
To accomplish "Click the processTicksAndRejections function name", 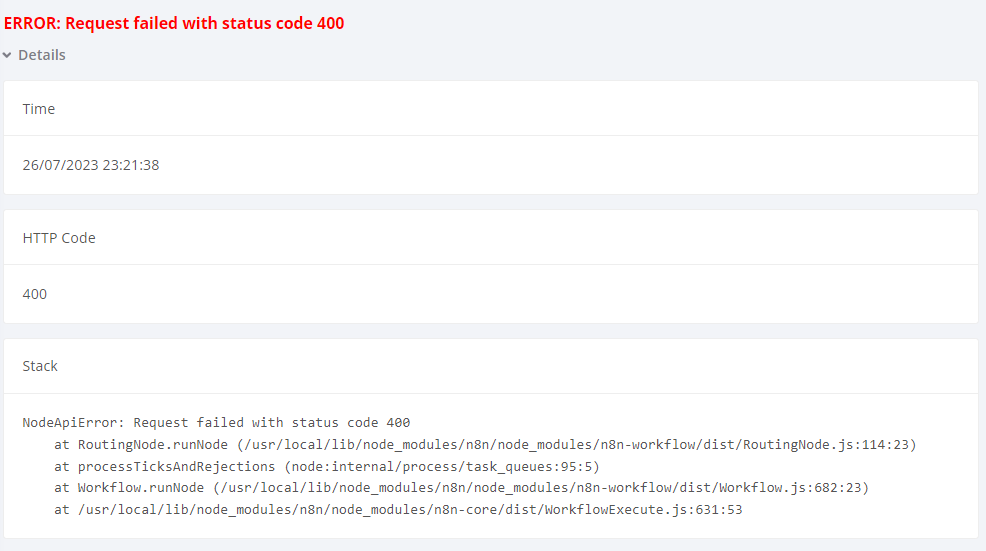I will click(176, 467).
